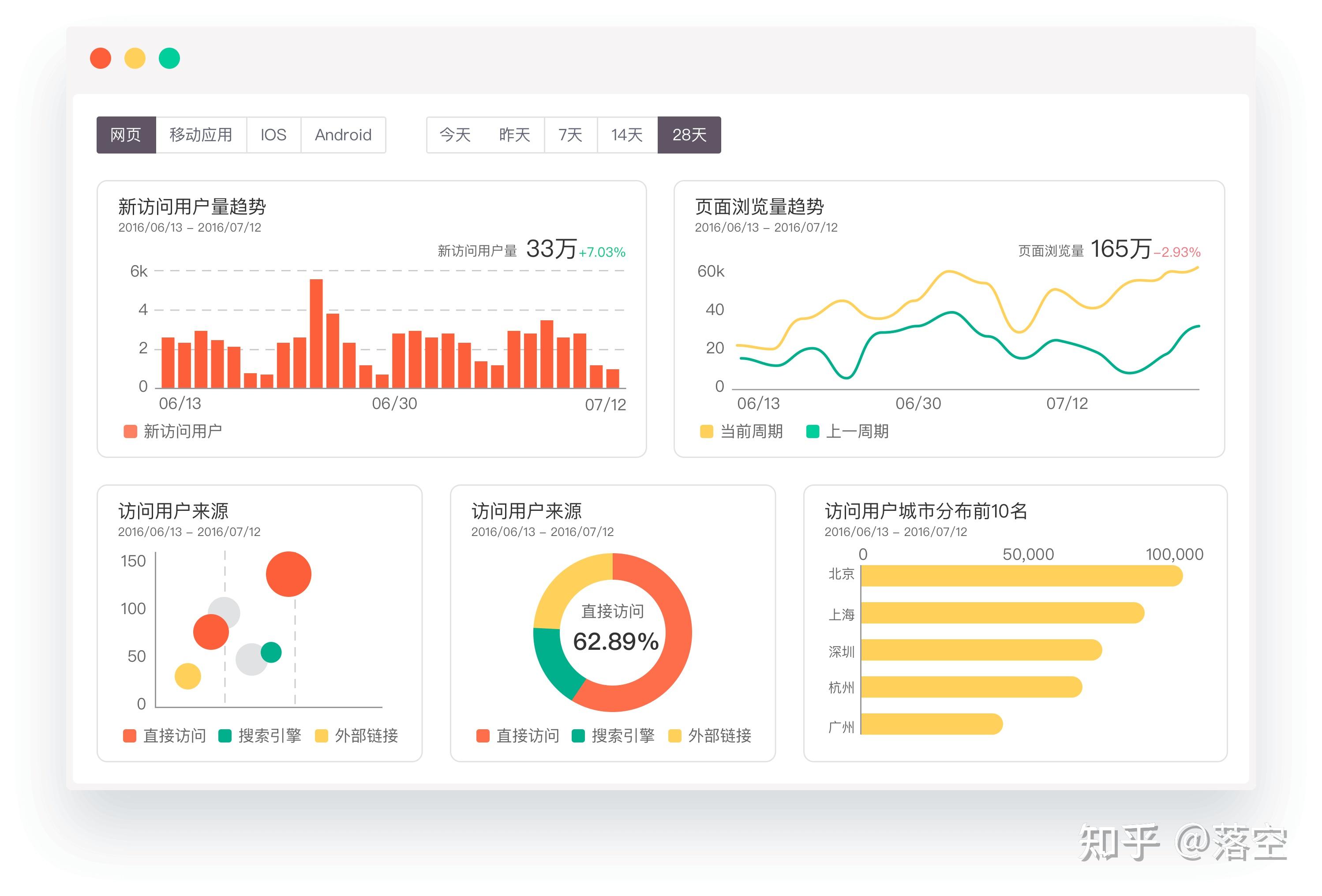Click the 直接访问 legend in bubble chart
The width and height of the screenshot is (1322, 896).
130,735
